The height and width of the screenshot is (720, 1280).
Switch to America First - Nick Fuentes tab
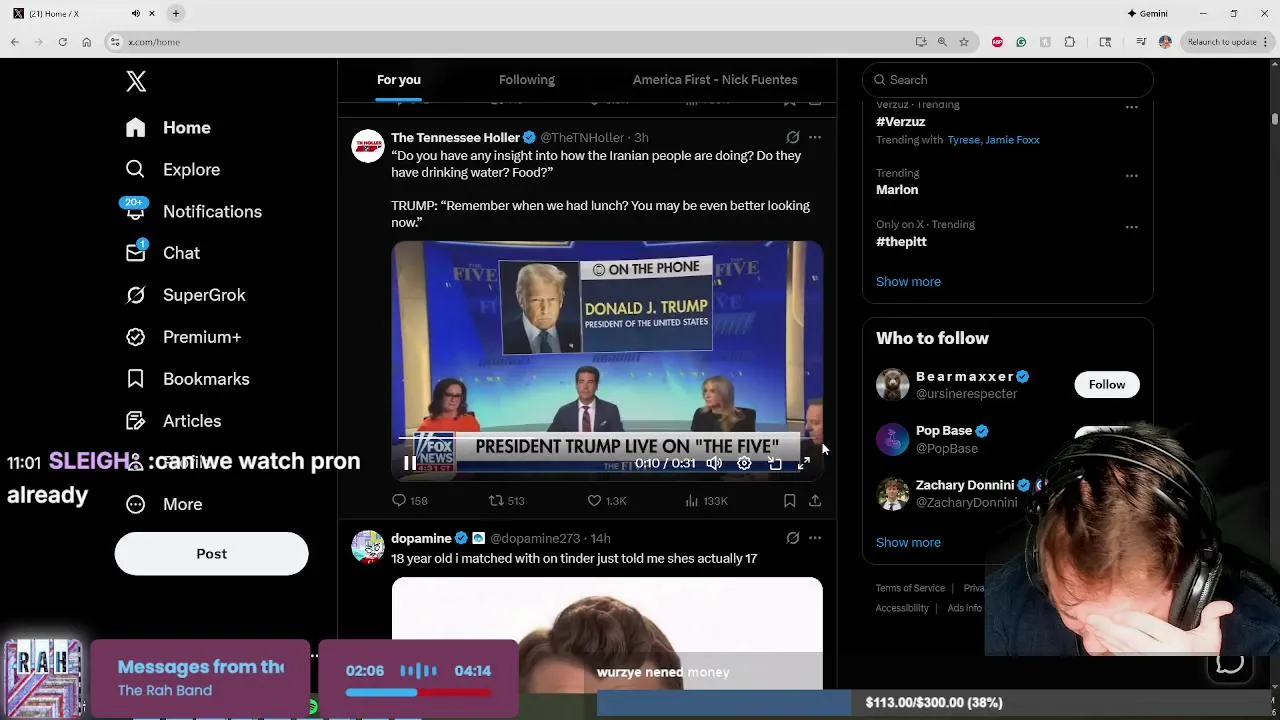pos(715,80)
